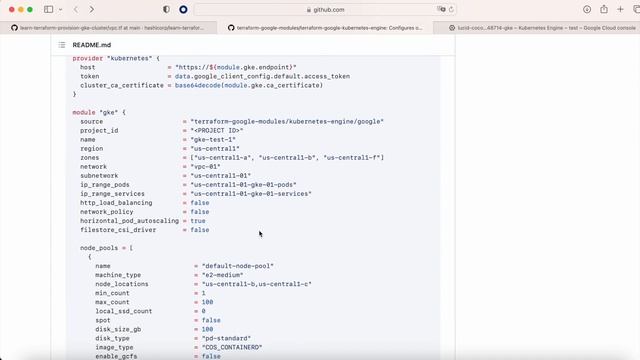Screen dimensions: 640x360
Task: Open the Share icon in Safari toolbar
Action: 604,9
